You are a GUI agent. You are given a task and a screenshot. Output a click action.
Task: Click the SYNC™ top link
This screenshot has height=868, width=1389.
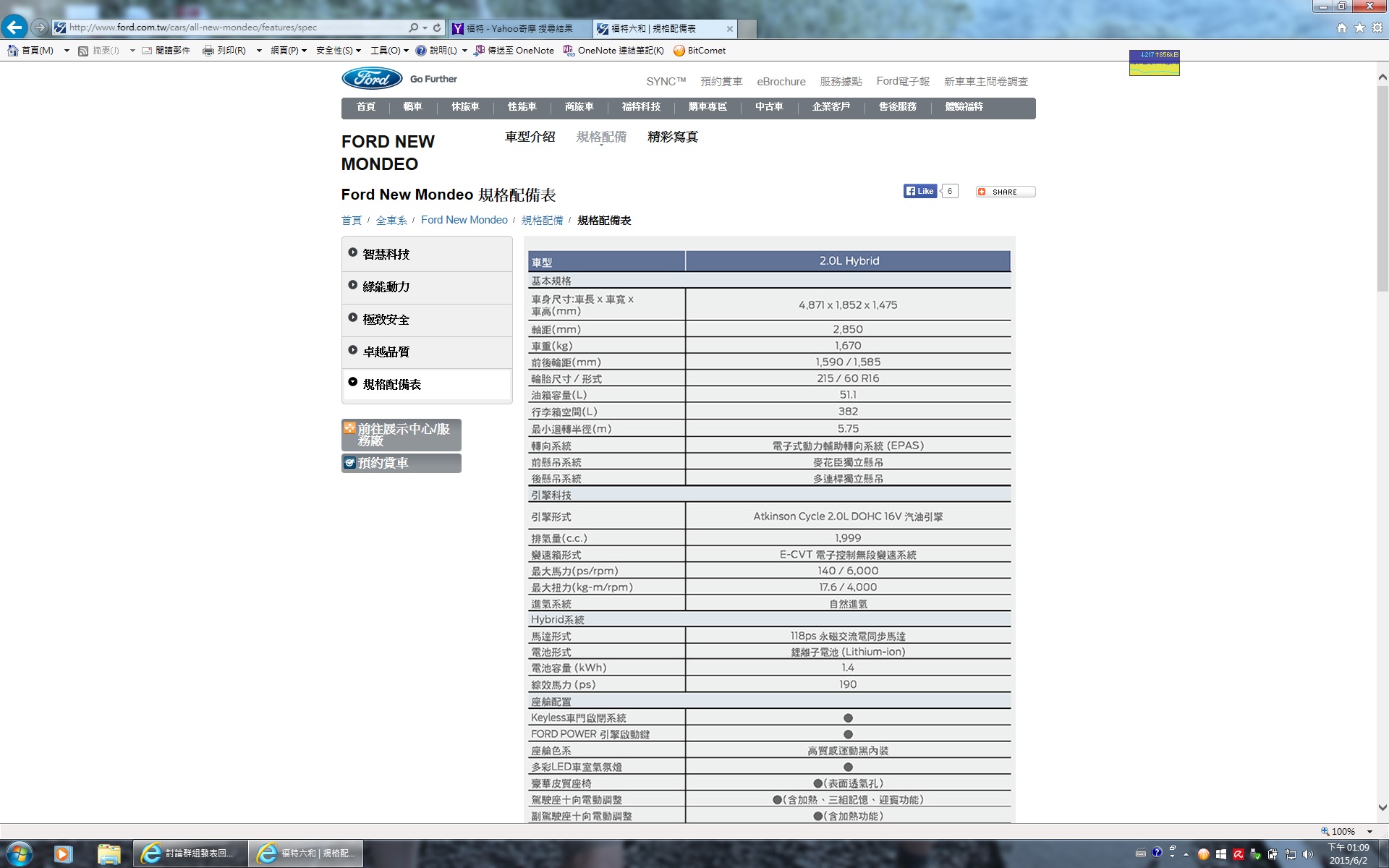pyautogui.click(x=666, y=82)
